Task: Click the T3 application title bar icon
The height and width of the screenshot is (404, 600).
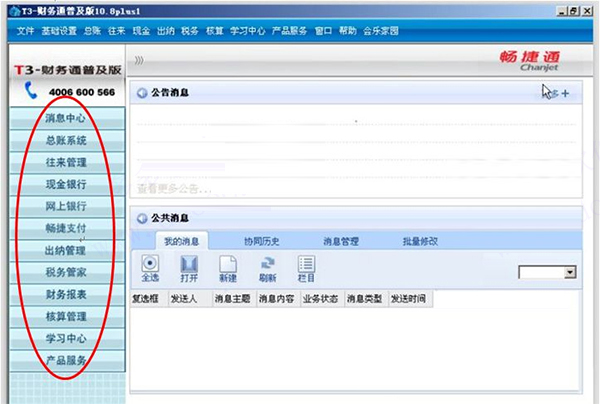Action: pos(15,11)
